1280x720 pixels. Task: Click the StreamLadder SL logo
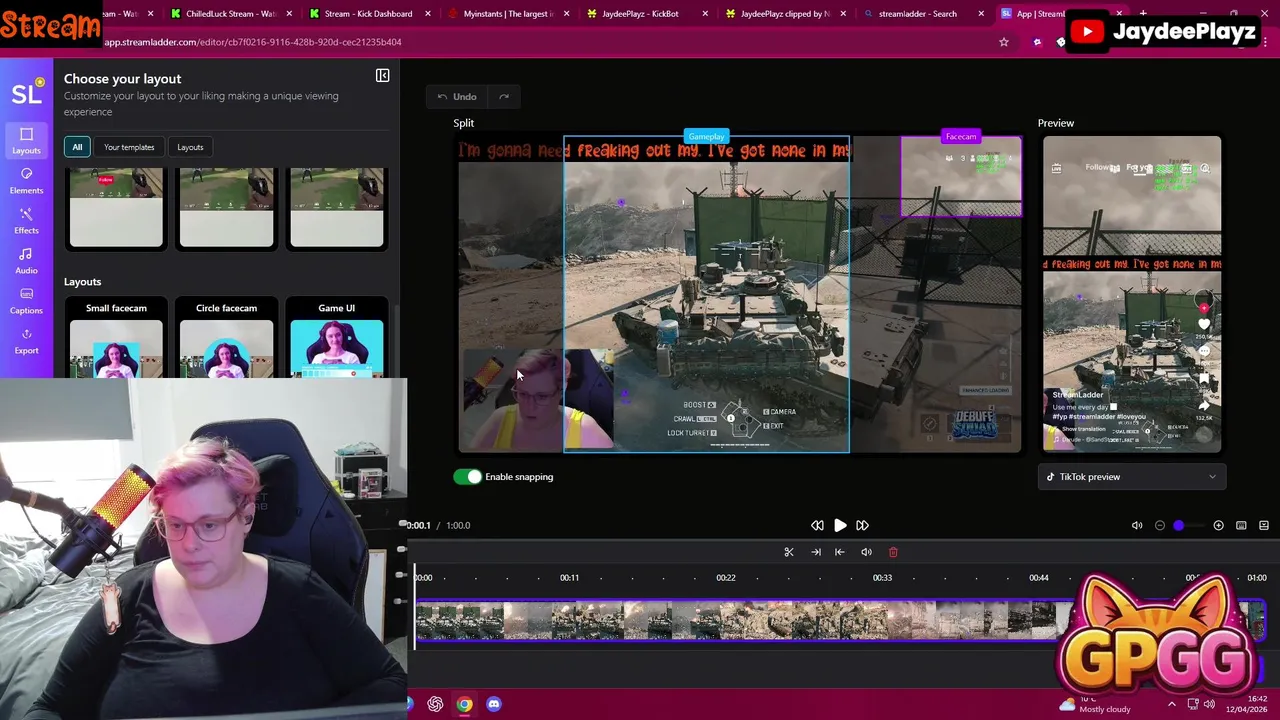point(26,93)
